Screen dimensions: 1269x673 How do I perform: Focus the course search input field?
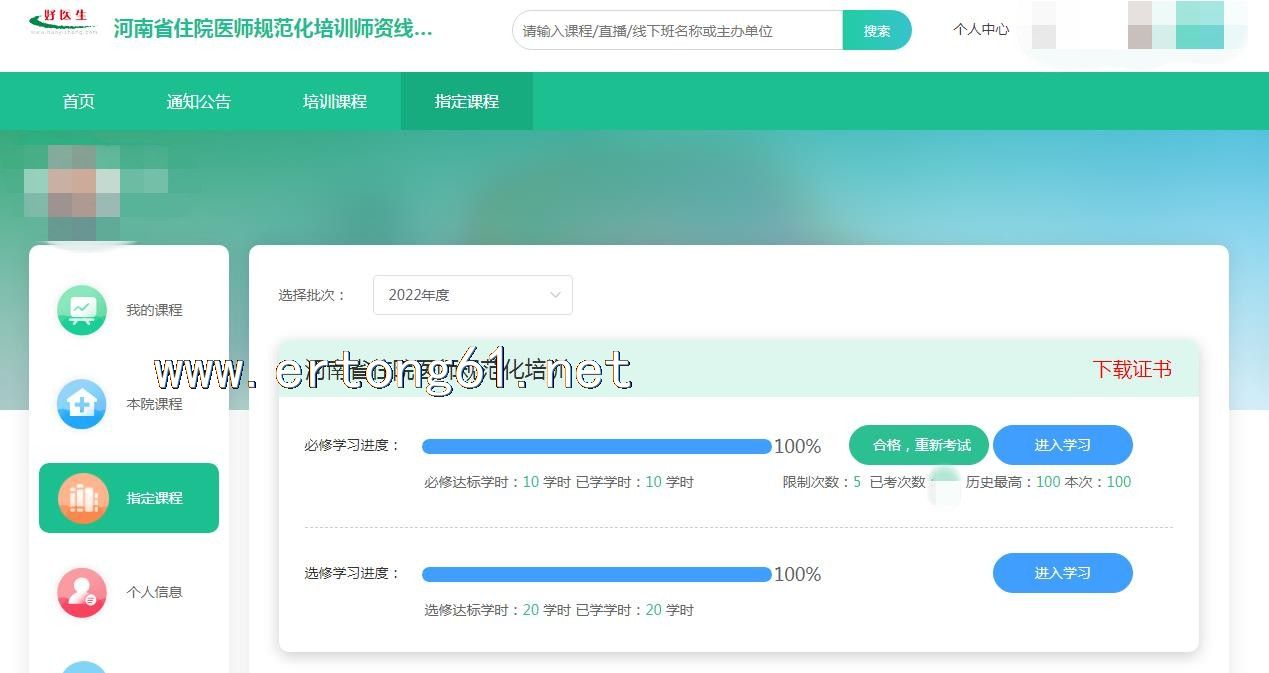tap(678, 31)
